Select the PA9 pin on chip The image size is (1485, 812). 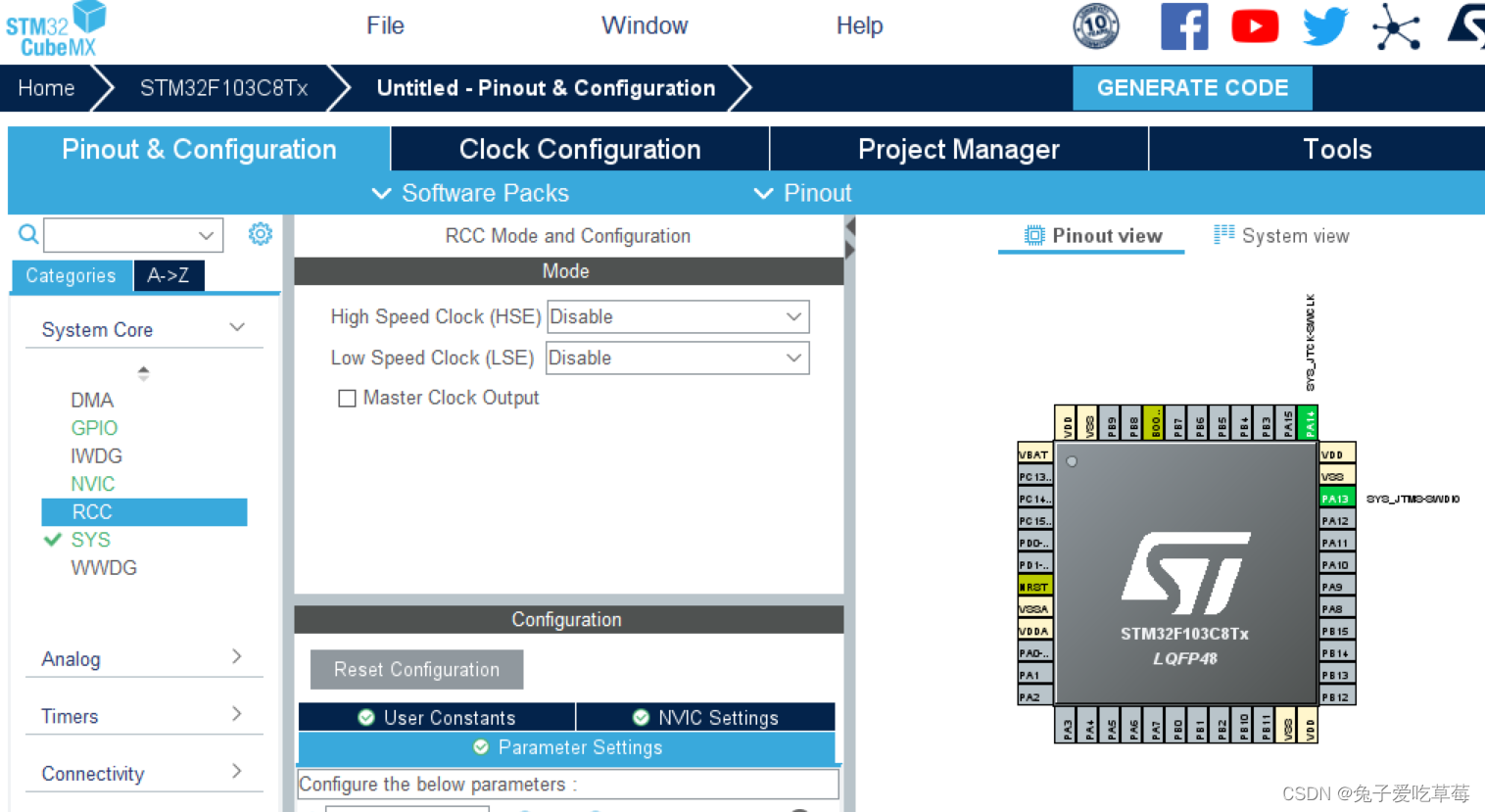[1337, 587]
